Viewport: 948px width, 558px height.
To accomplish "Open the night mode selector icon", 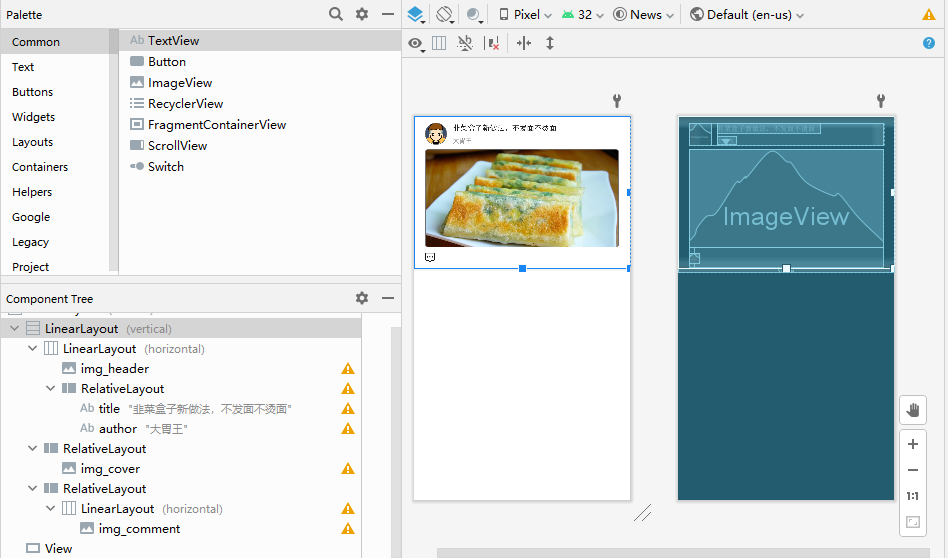I will pyautogui.click(x=474, y=15).
